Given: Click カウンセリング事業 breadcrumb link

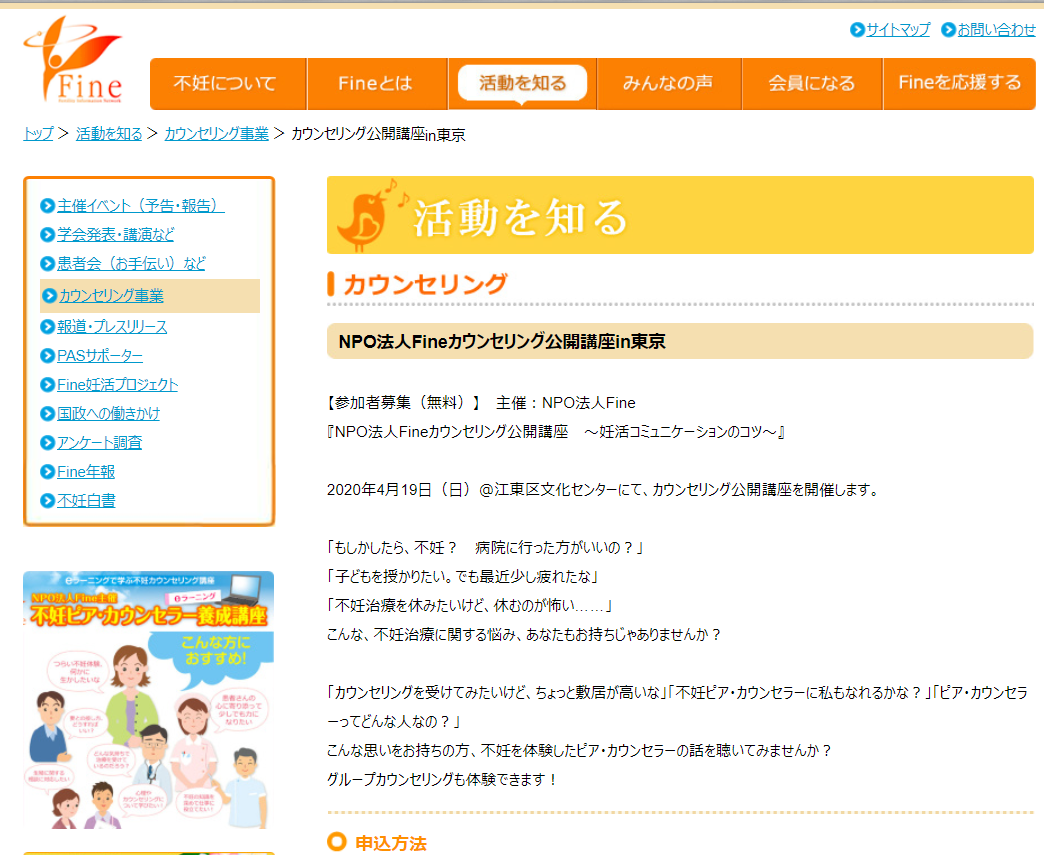Looking at the screenshot, I should pos(216,134).
